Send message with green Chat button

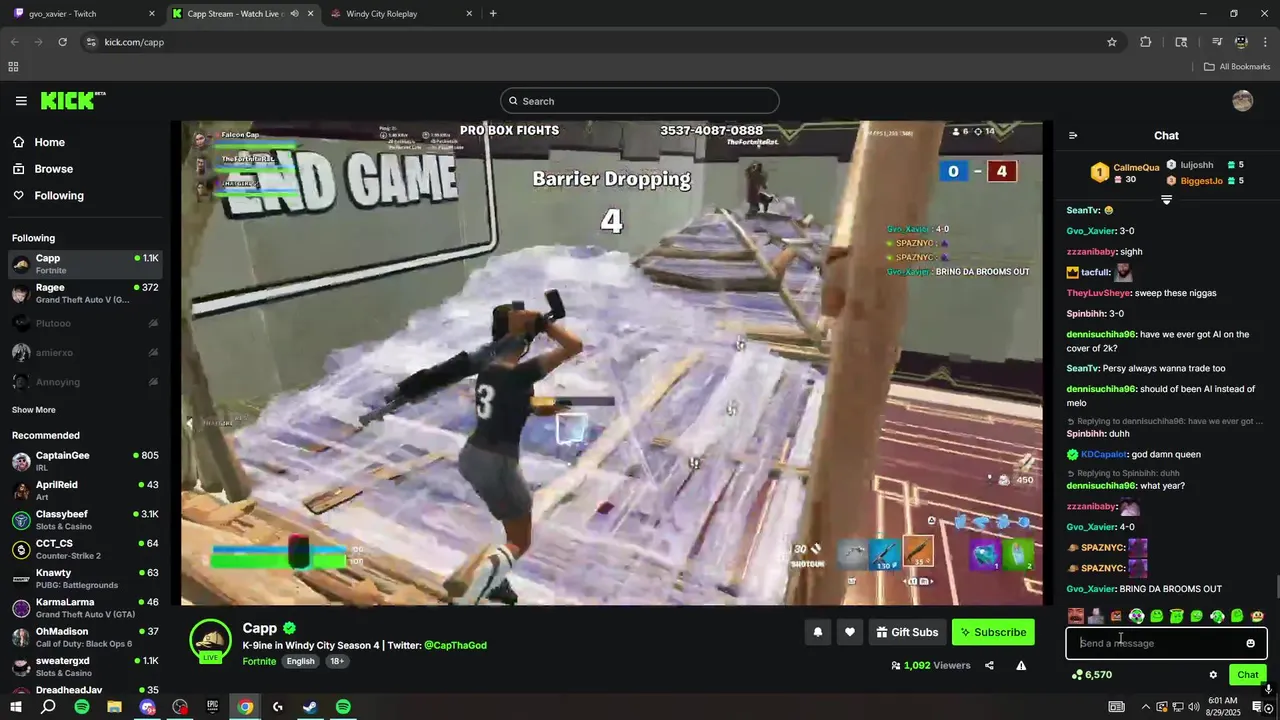[x=1247, y=675]
